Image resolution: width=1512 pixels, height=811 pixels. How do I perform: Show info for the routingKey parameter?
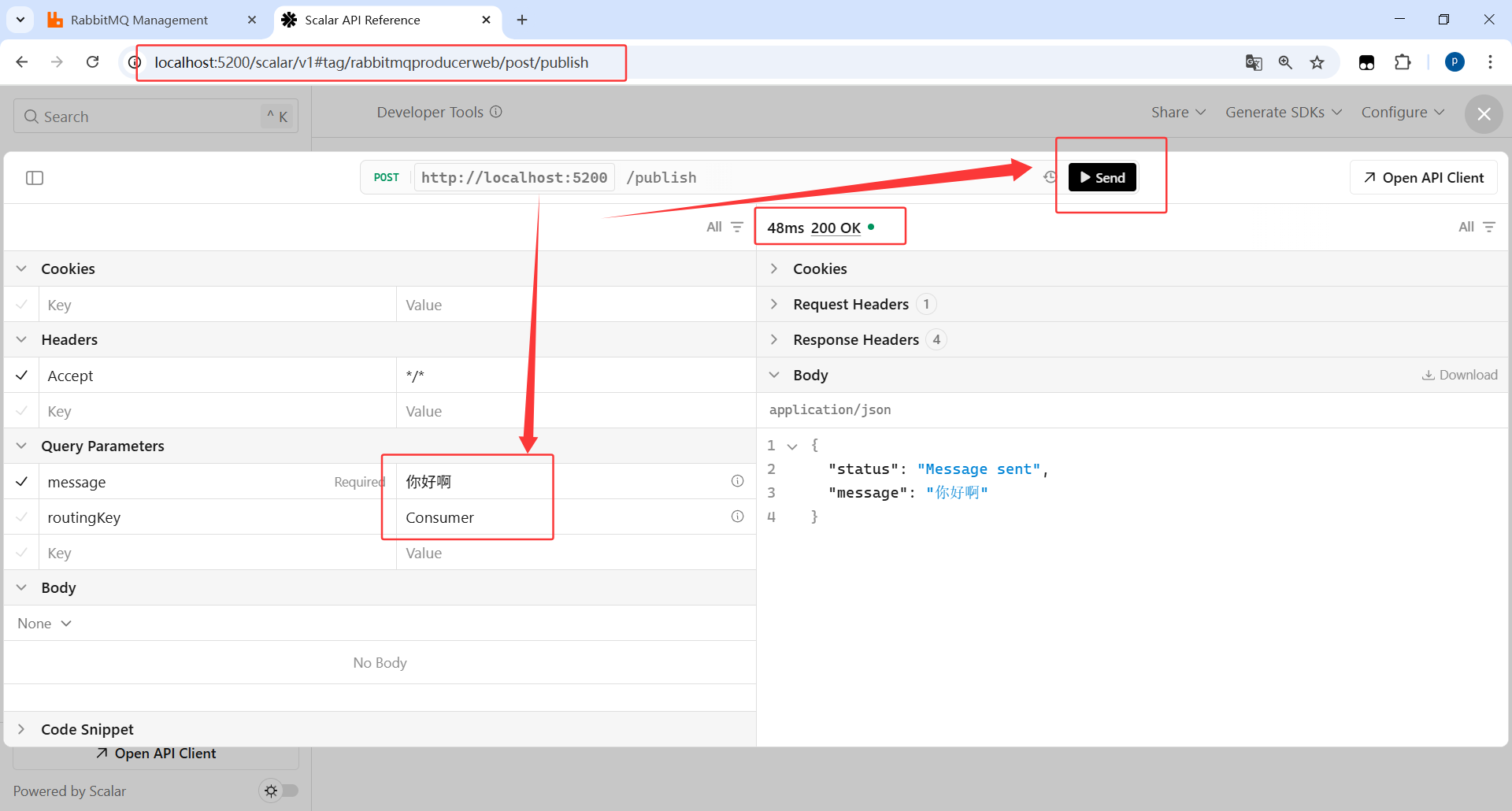[737, 517]
